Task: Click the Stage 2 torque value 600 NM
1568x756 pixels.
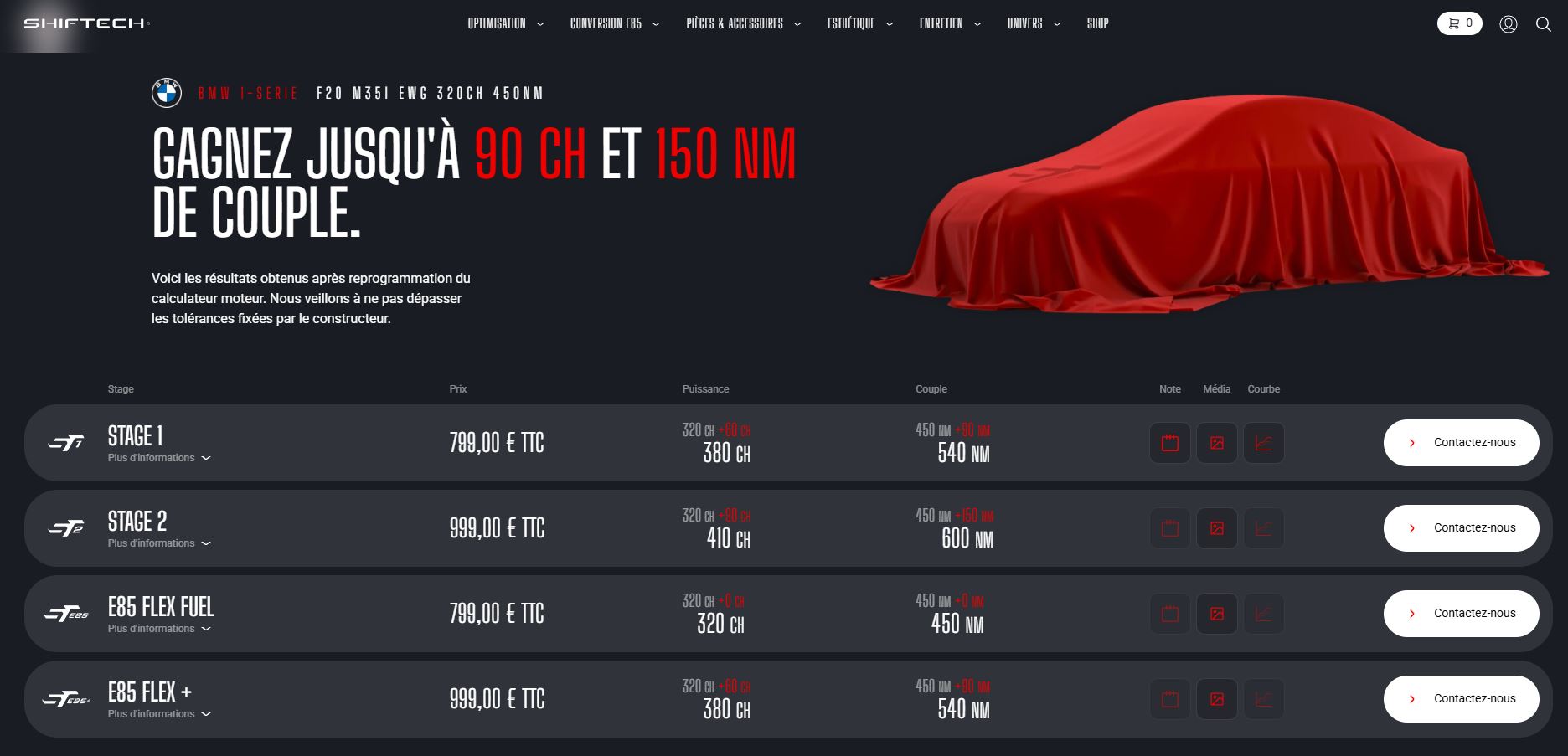Action: [x=967, y=539]
